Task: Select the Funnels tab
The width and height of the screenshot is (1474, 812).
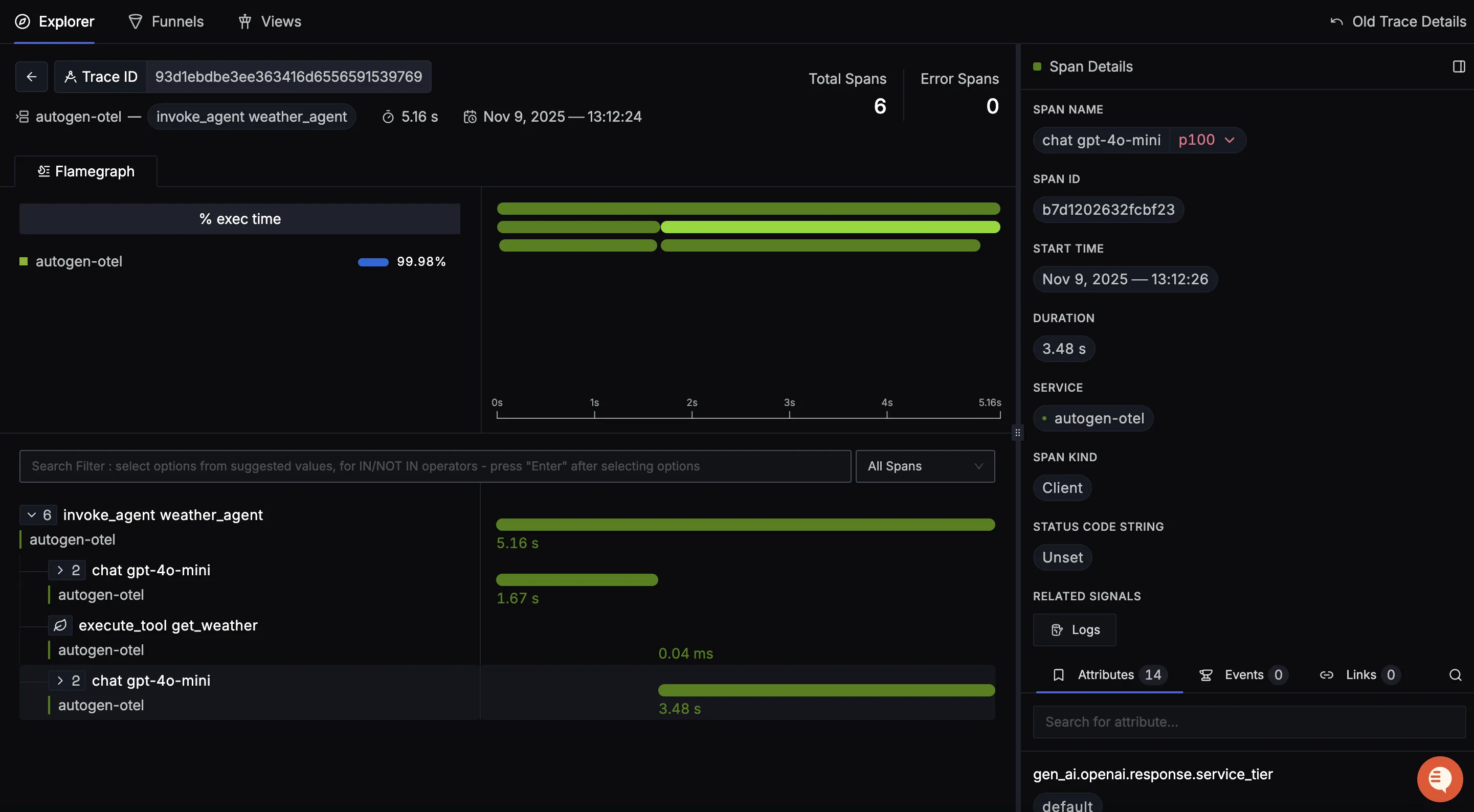Action: (166, 21)
